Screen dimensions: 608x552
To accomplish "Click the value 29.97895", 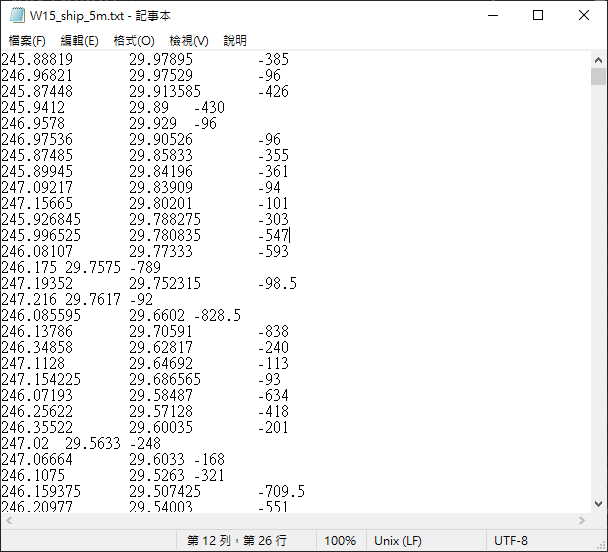I will 161,59.
